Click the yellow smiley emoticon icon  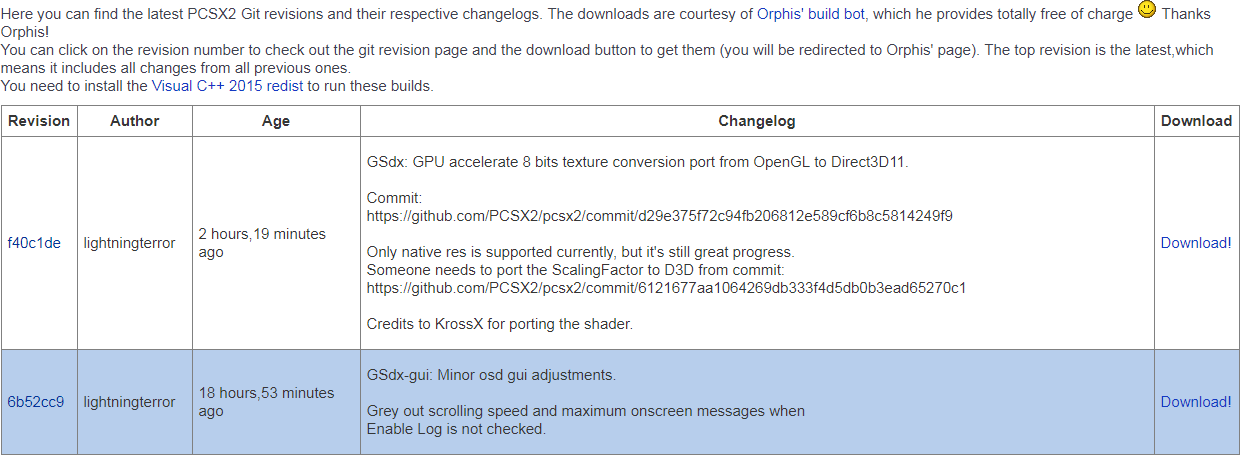click(x=1148, y=10)
